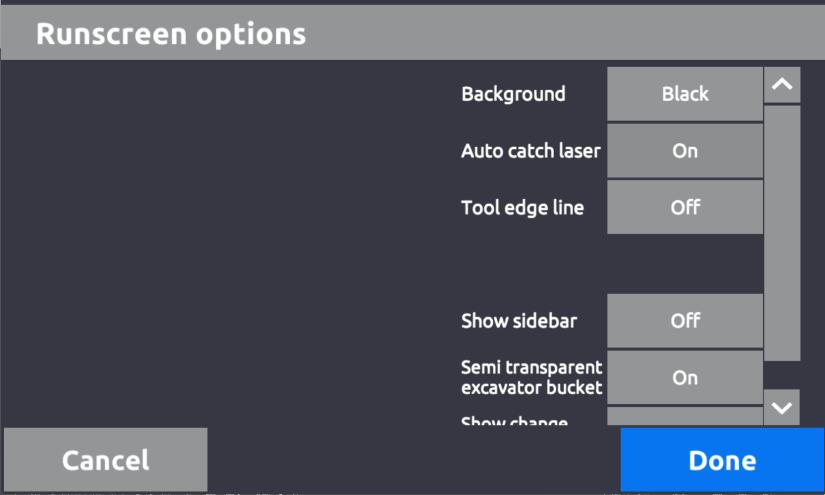Toggle Auto catch laser setting off

pos(685,151)
